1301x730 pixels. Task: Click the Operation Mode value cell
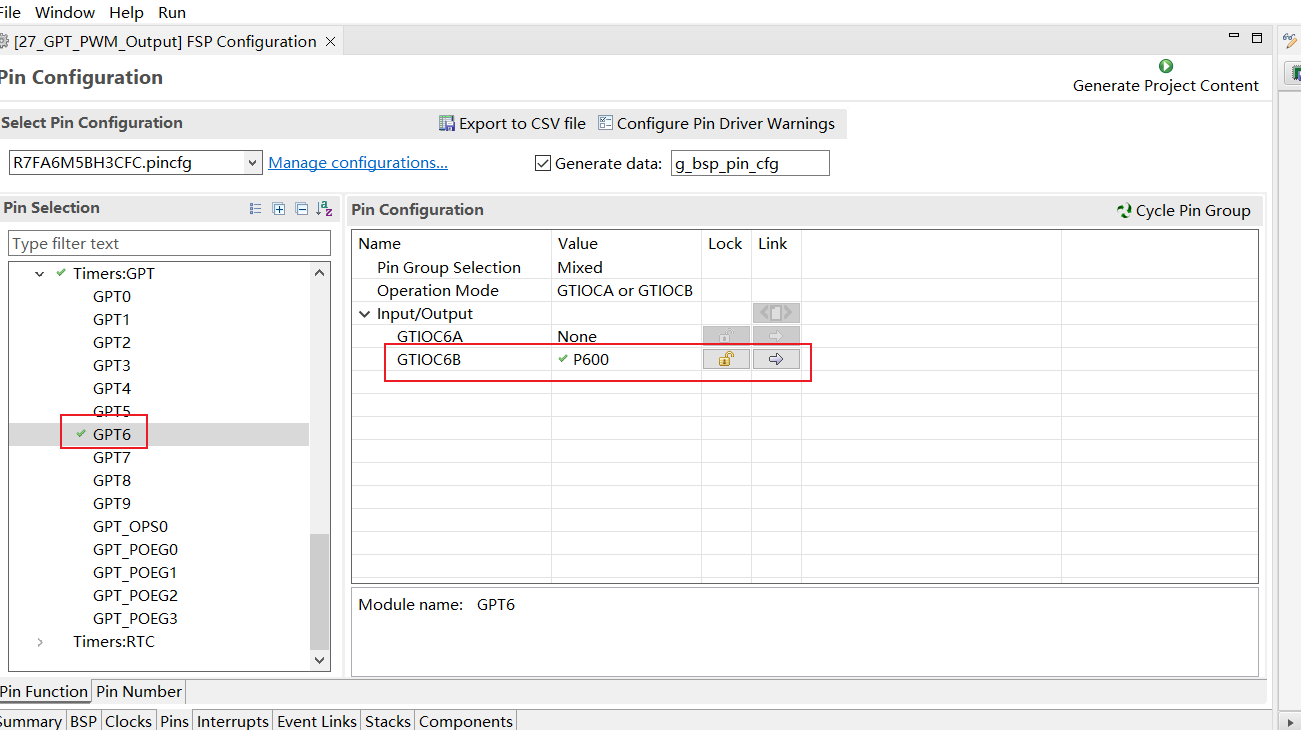(626, 291)
